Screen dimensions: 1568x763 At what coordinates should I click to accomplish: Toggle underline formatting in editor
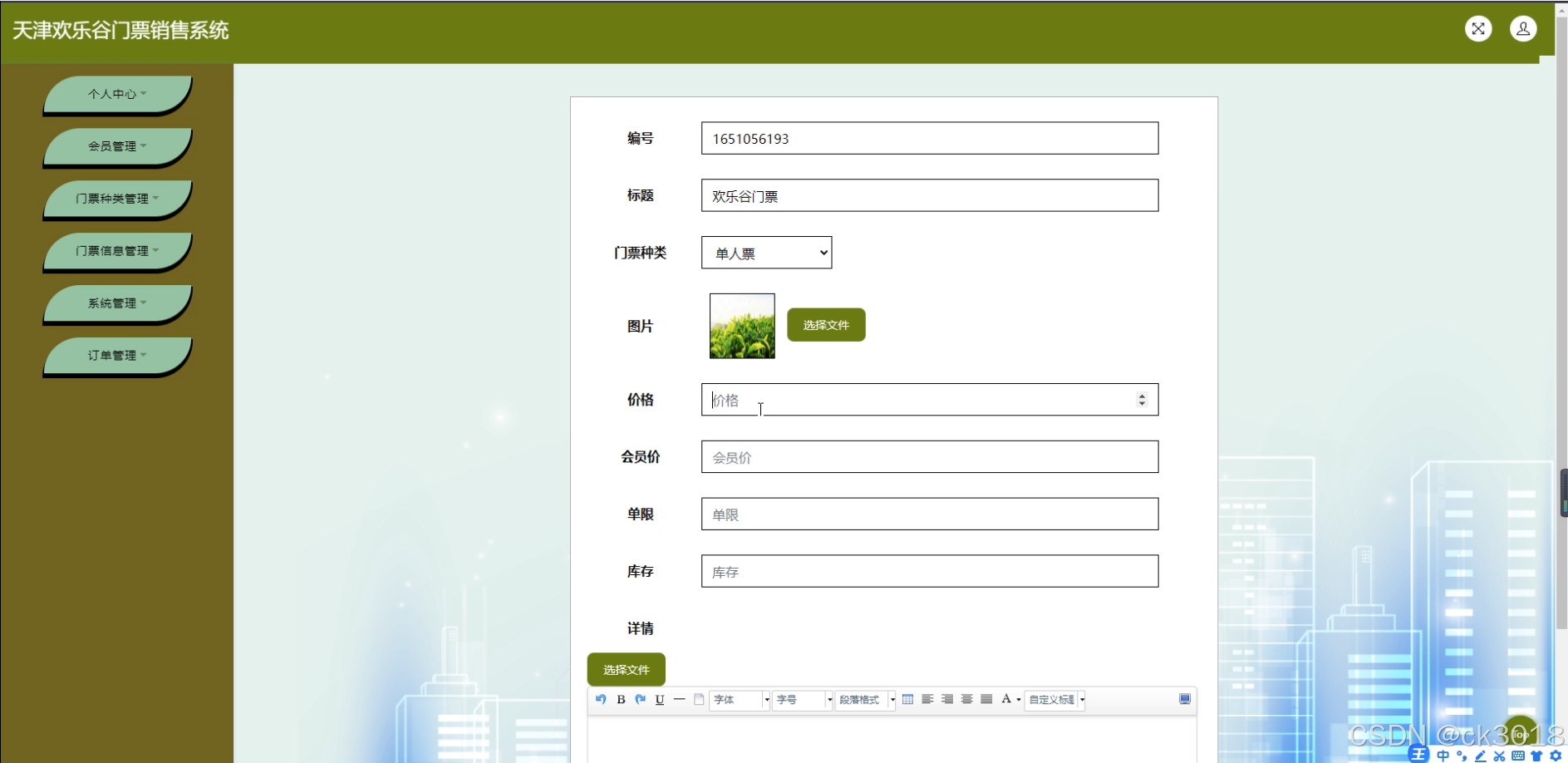pos(660,699)
